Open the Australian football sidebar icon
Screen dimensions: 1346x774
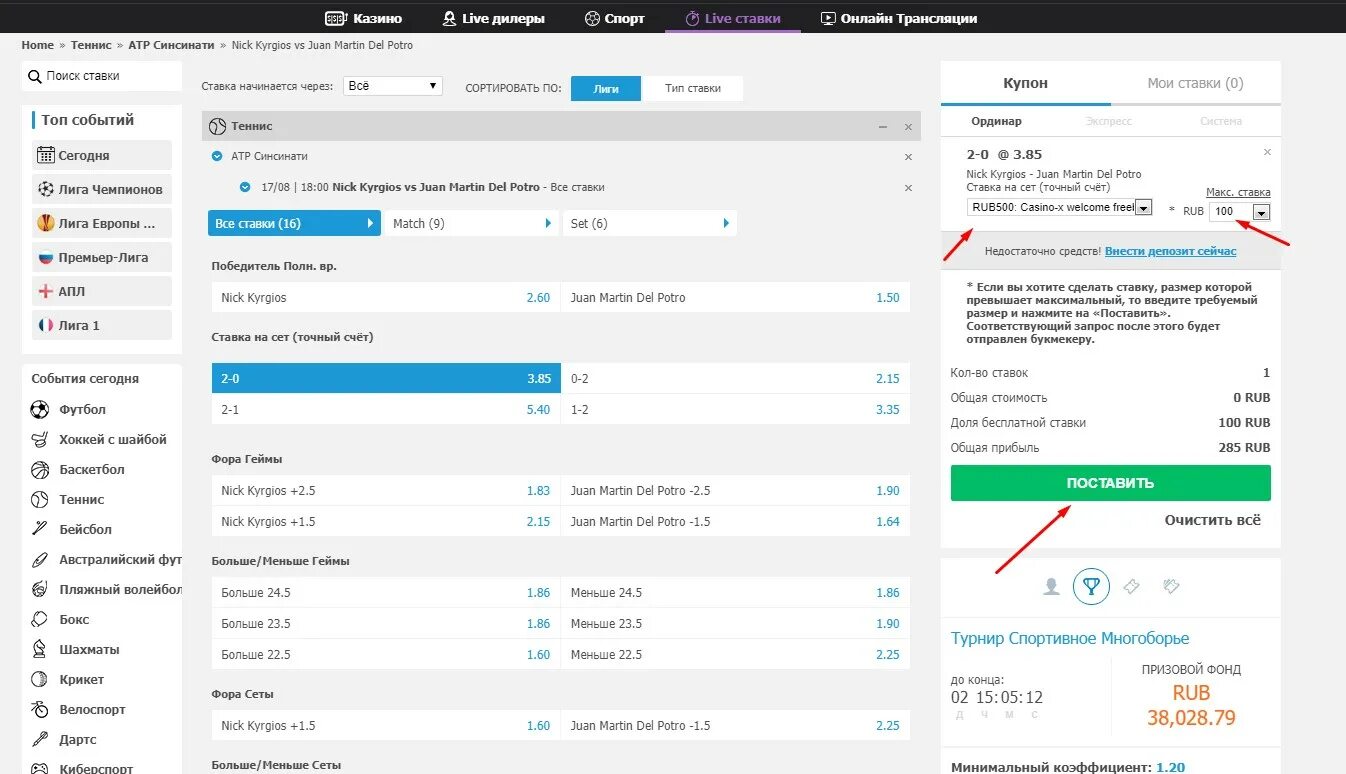coord(40,559)
